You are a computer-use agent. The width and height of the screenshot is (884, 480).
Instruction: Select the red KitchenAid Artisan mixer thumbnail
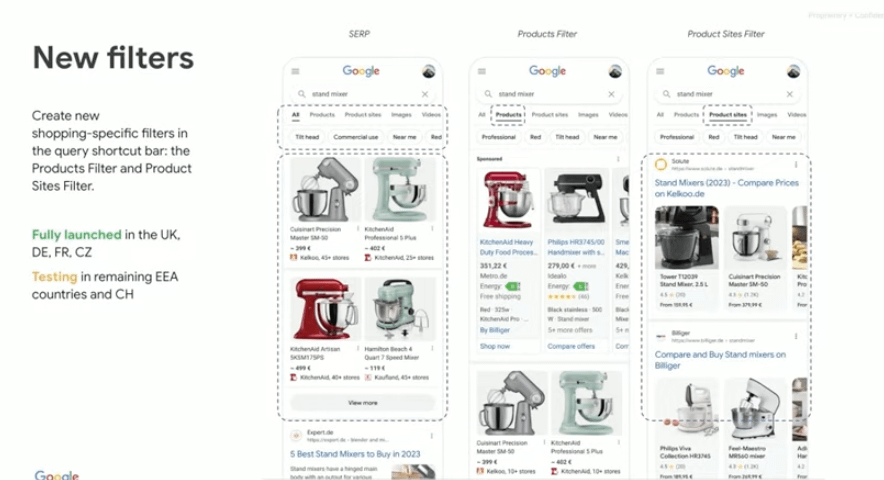click(x=324, y=309)
